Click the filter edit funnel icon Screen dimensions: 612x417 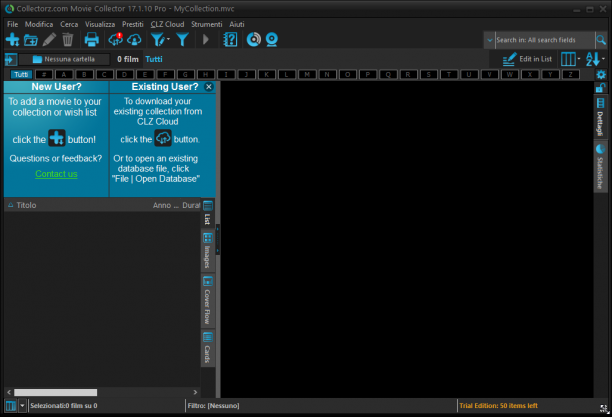[x=158, y=39]
